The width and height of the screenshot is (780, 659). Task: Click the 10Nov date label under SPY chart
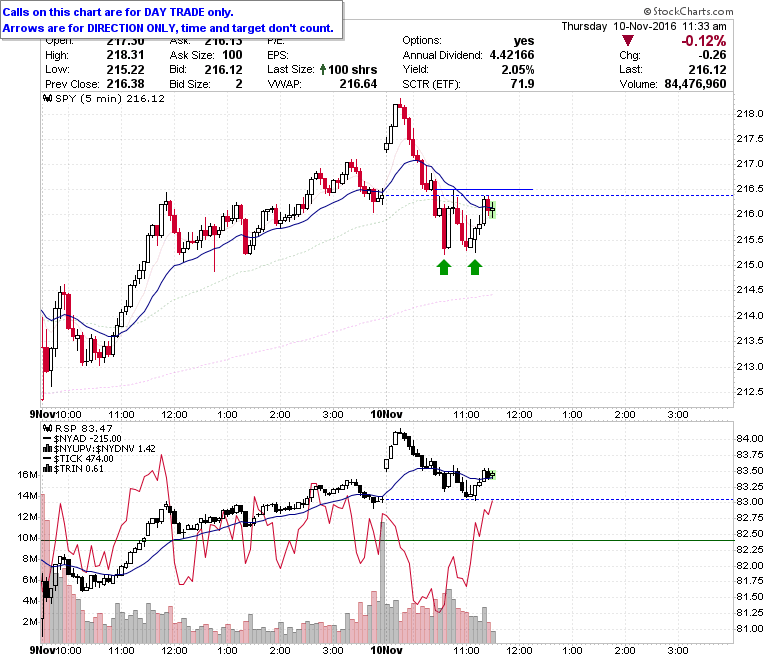(386, 414)
